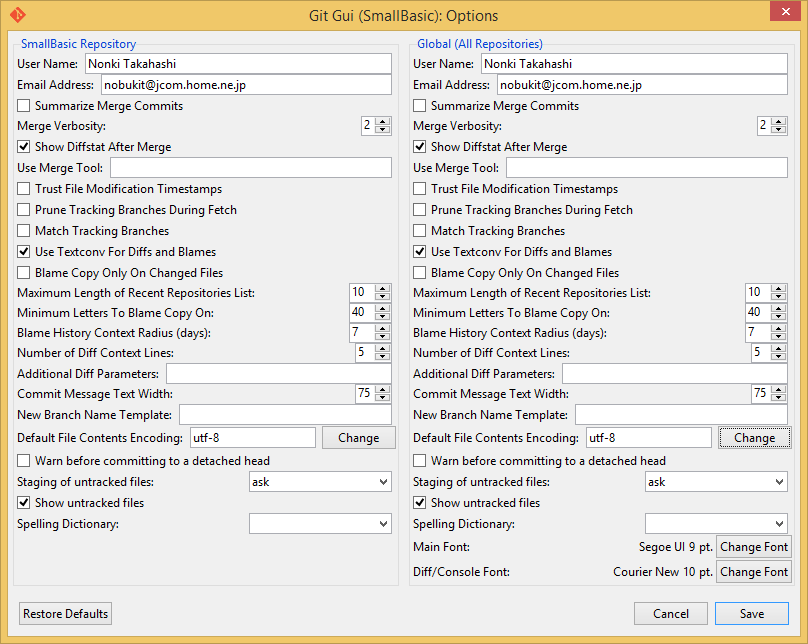The width and height of the screenshot is (808, 644).
Task: Click the SmallBasic Repository Email Address field
Action: [246, 85]
